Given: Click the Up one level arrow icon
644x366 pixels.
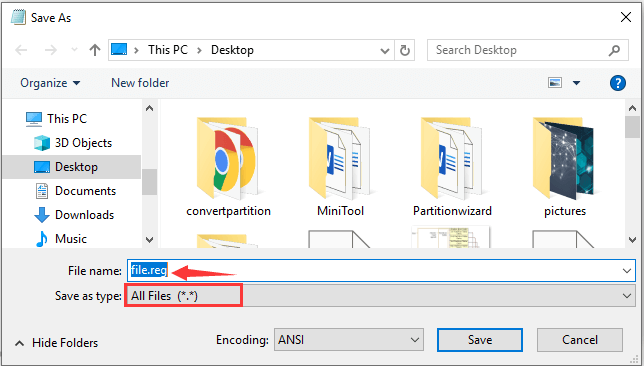Looking at the screenshot, I should (x=95, y=50).
